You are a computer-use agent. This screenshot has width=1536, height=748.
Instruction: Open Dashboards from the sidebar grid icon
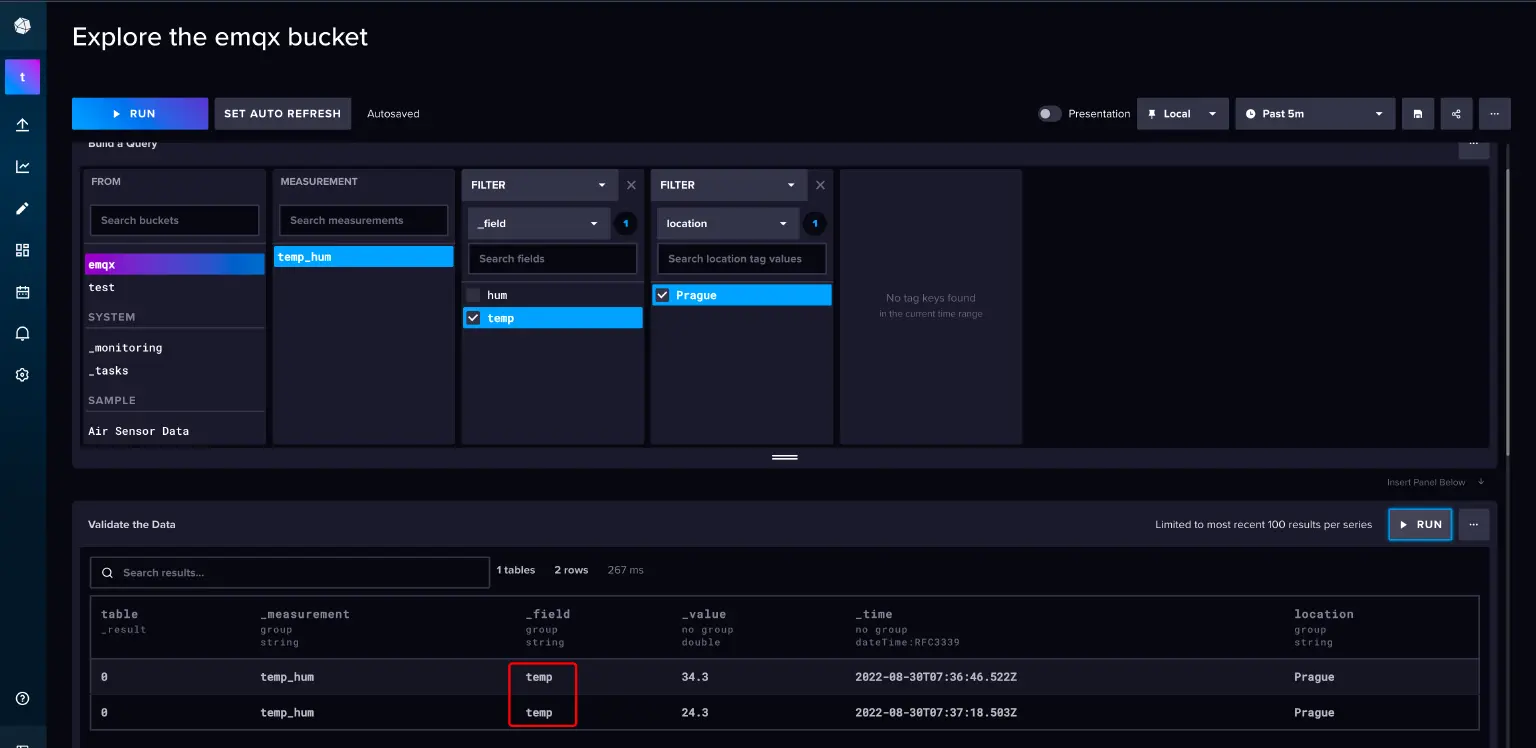pos(22,250)
